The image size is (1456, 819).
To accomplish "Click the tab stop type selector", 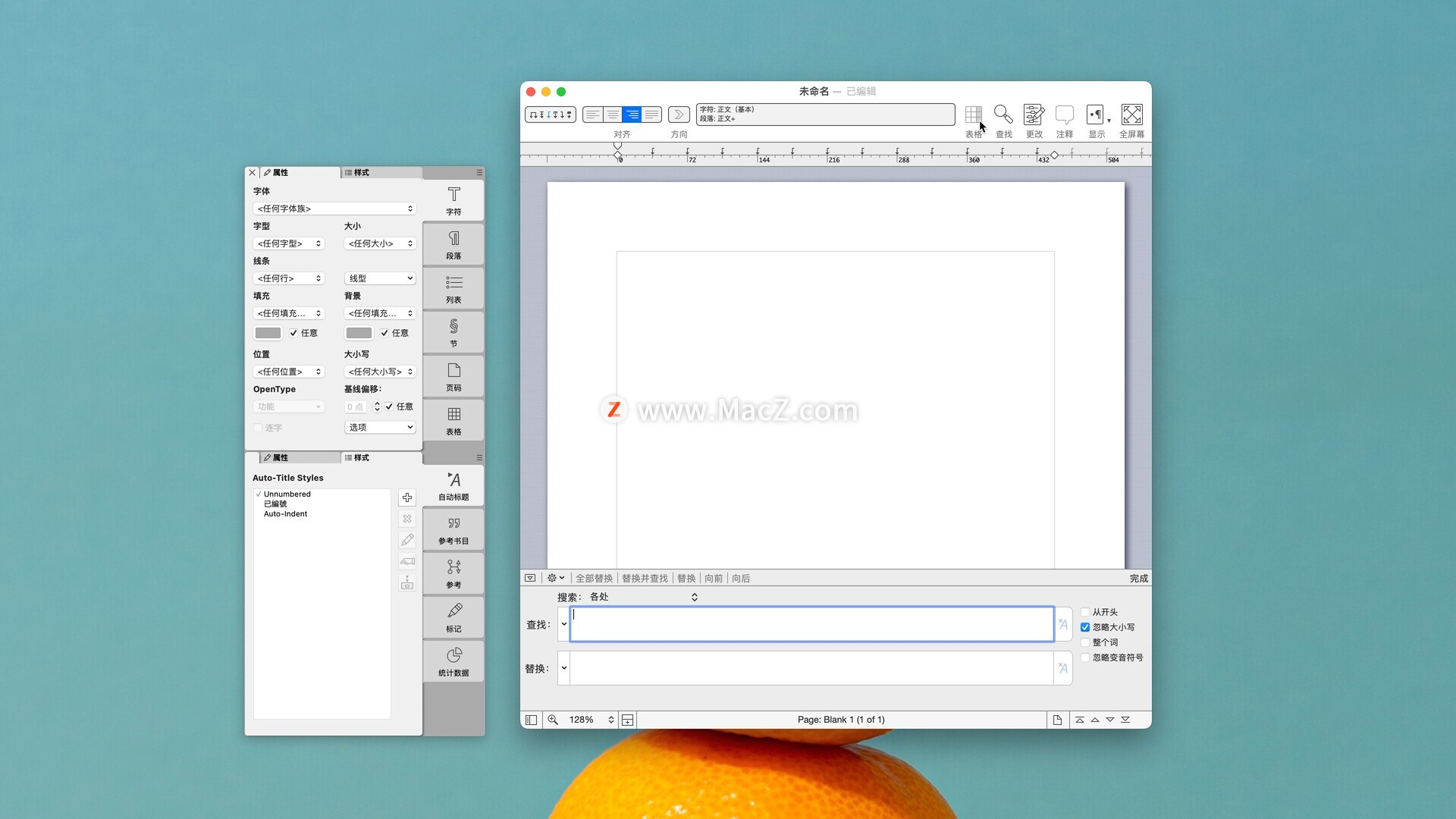I will tap(551, 115).
